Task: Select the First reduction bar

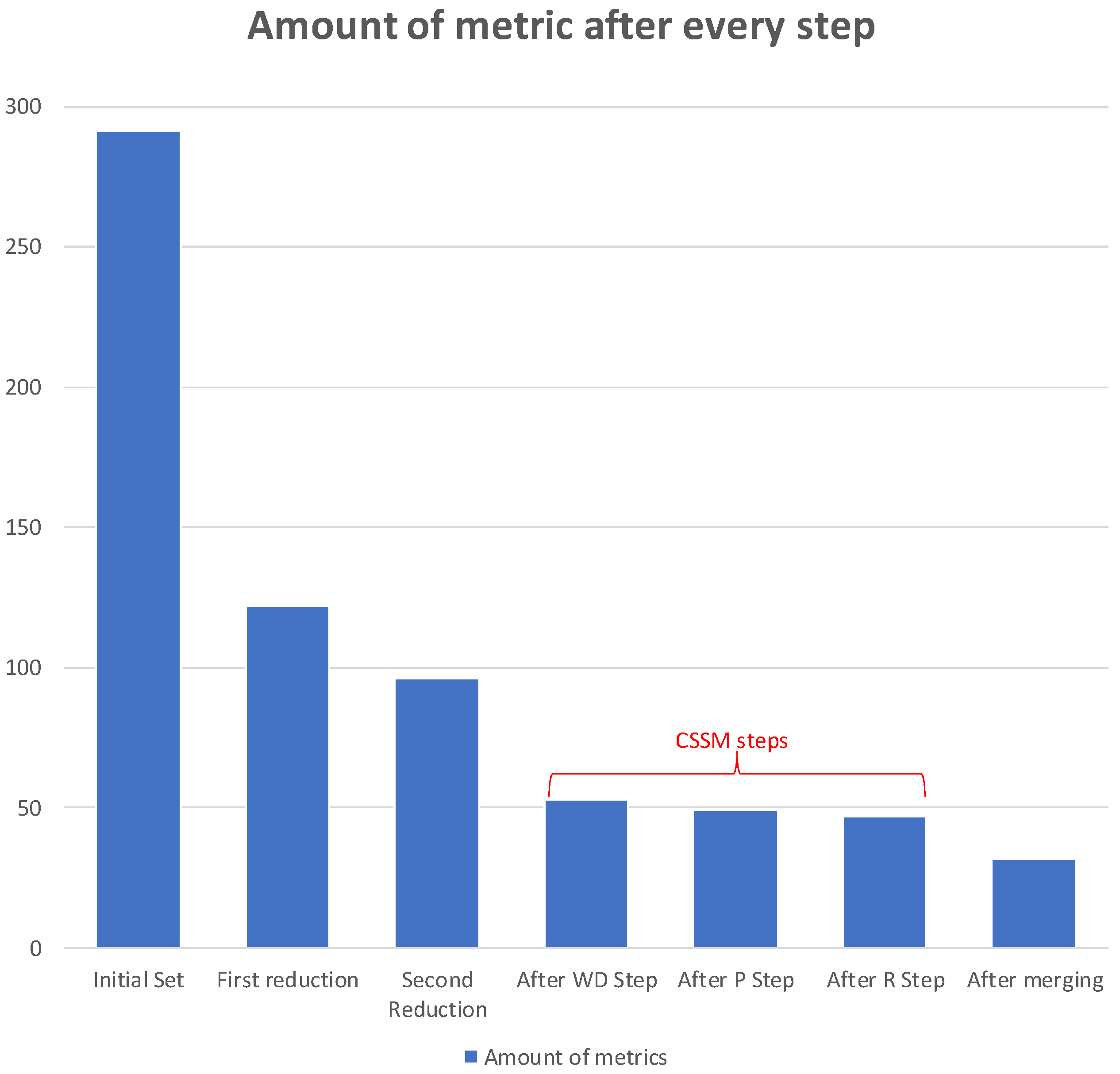Action: pyautogui.click(x=288, y=776)
